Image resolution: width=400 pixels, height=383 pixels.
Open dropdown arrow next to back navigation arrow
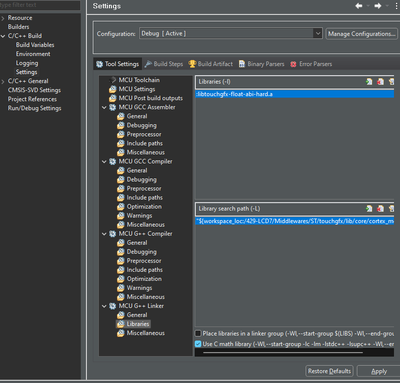[368, 6]
